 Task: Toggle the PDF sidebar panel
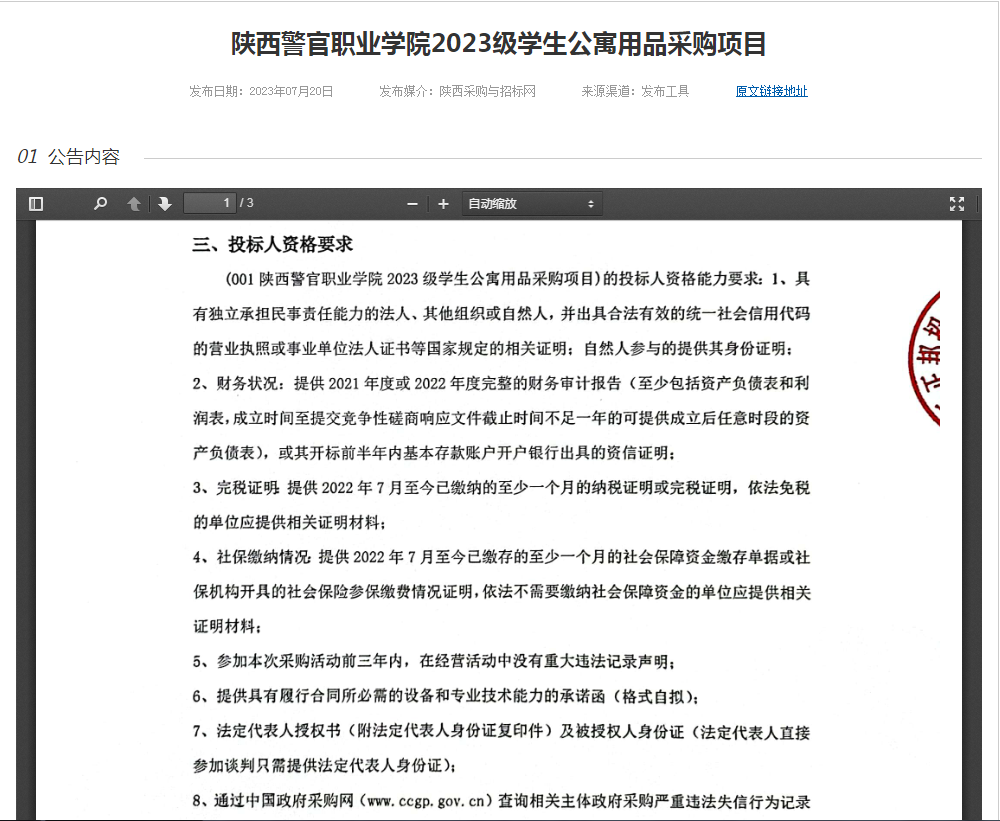(x=36, y=203)
